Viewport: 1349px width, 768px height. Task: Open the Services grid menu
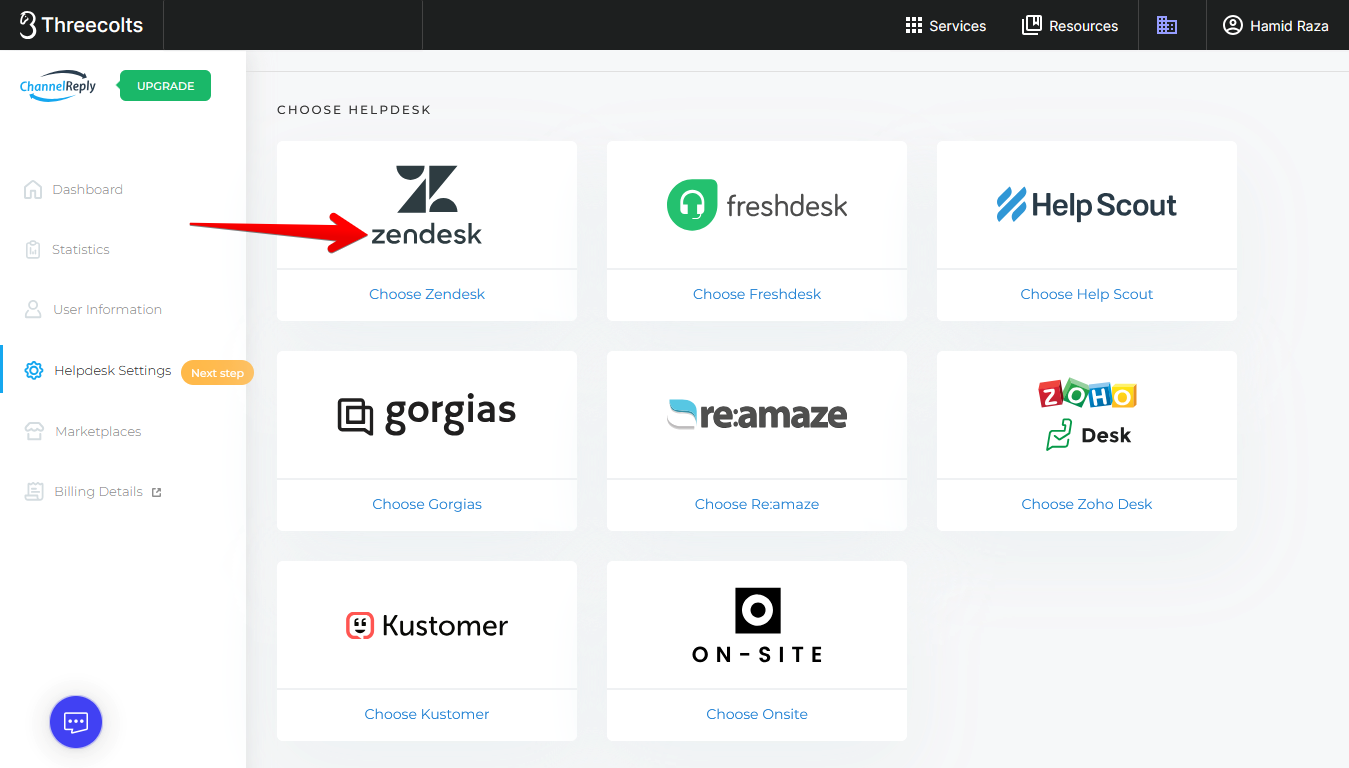946,26
